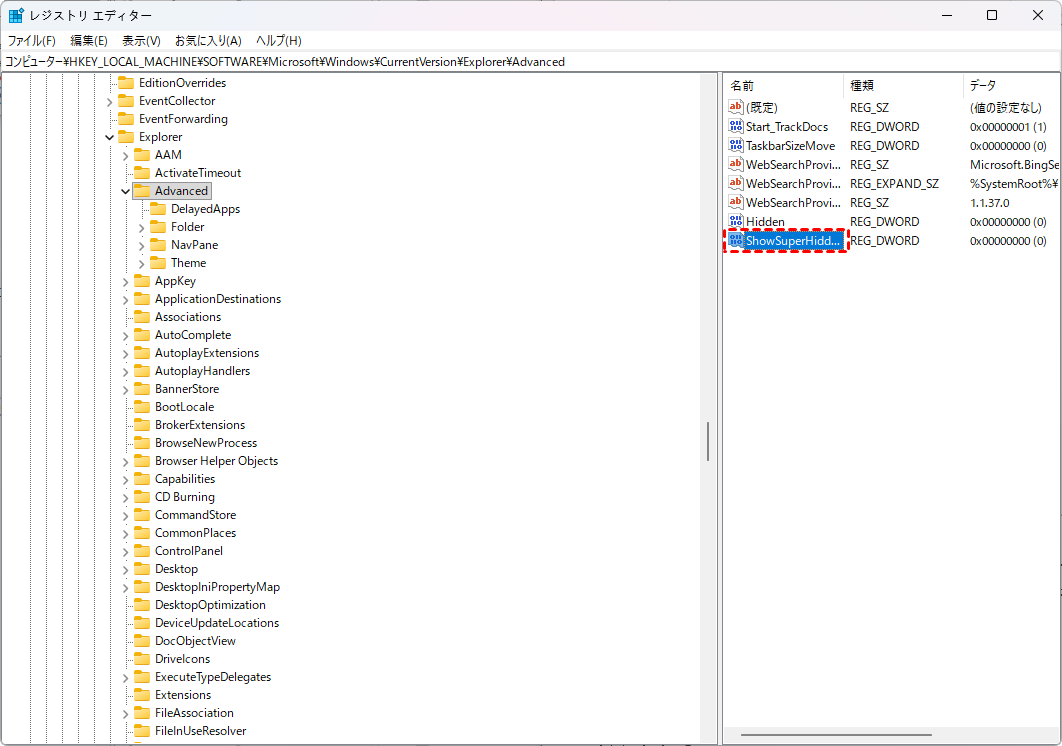Expand the Folder subkey

141,227
